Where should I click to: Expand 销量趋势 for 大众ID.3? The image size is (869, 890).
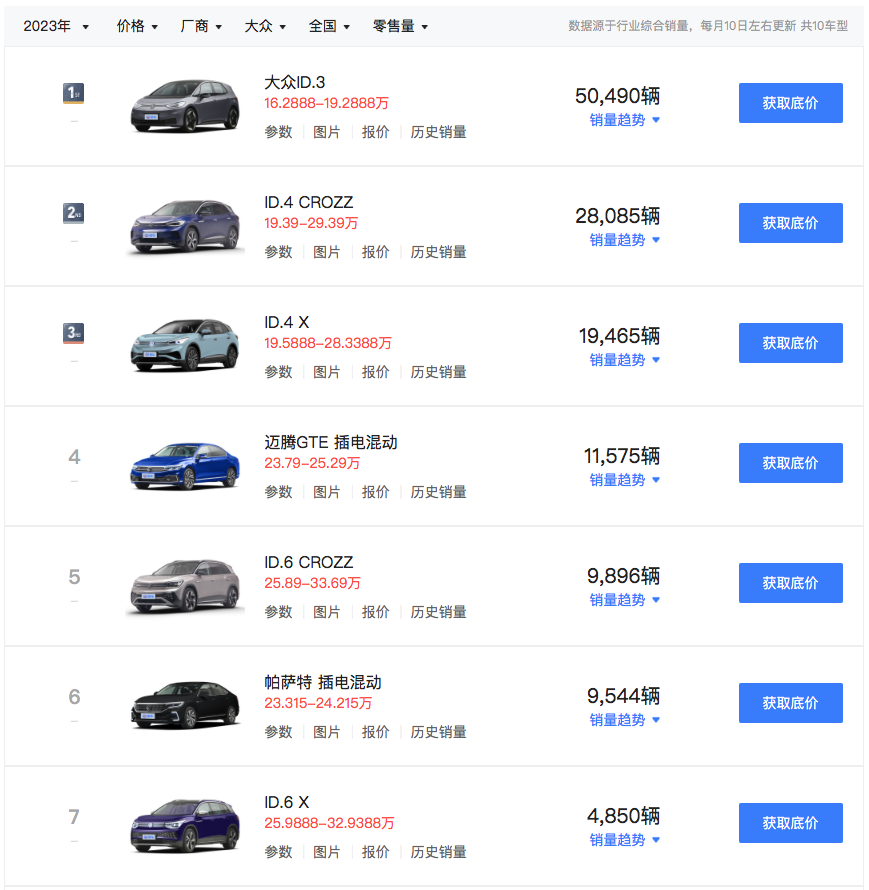624,120
